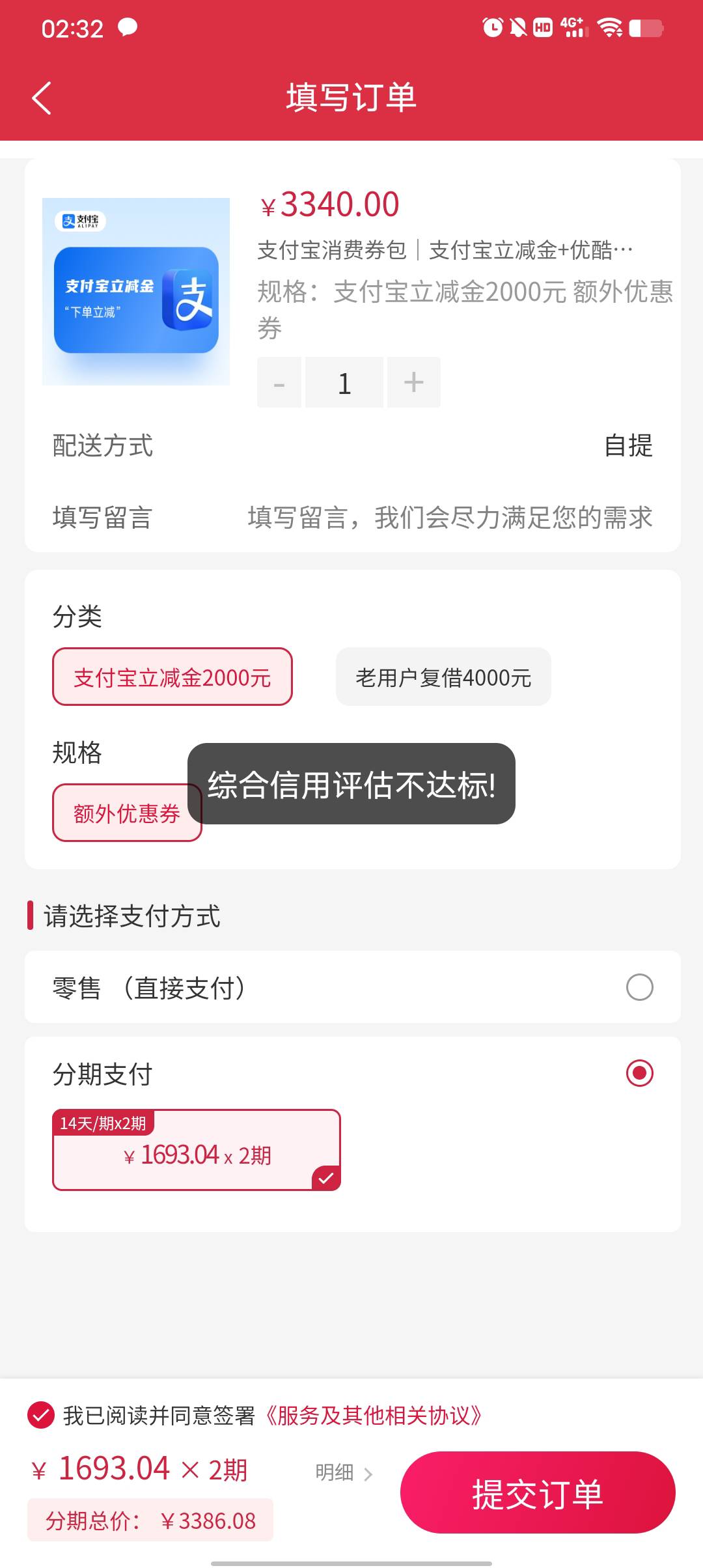The image size is (703, 1568).
Task: Tap the Wi-Fi status icon
Action: (x=610, y=27)
